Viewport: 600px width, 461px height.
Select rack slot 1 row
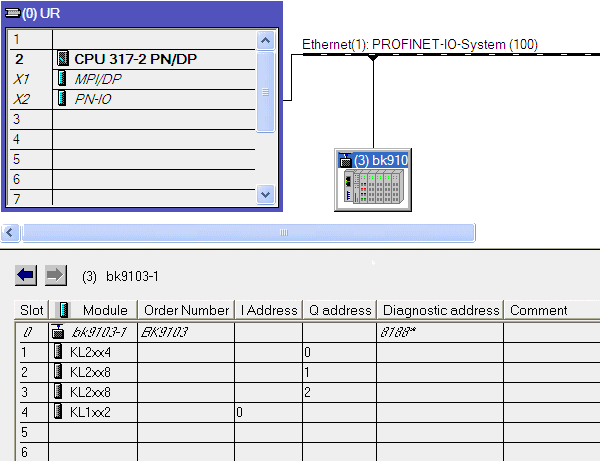tap(132, 39)
